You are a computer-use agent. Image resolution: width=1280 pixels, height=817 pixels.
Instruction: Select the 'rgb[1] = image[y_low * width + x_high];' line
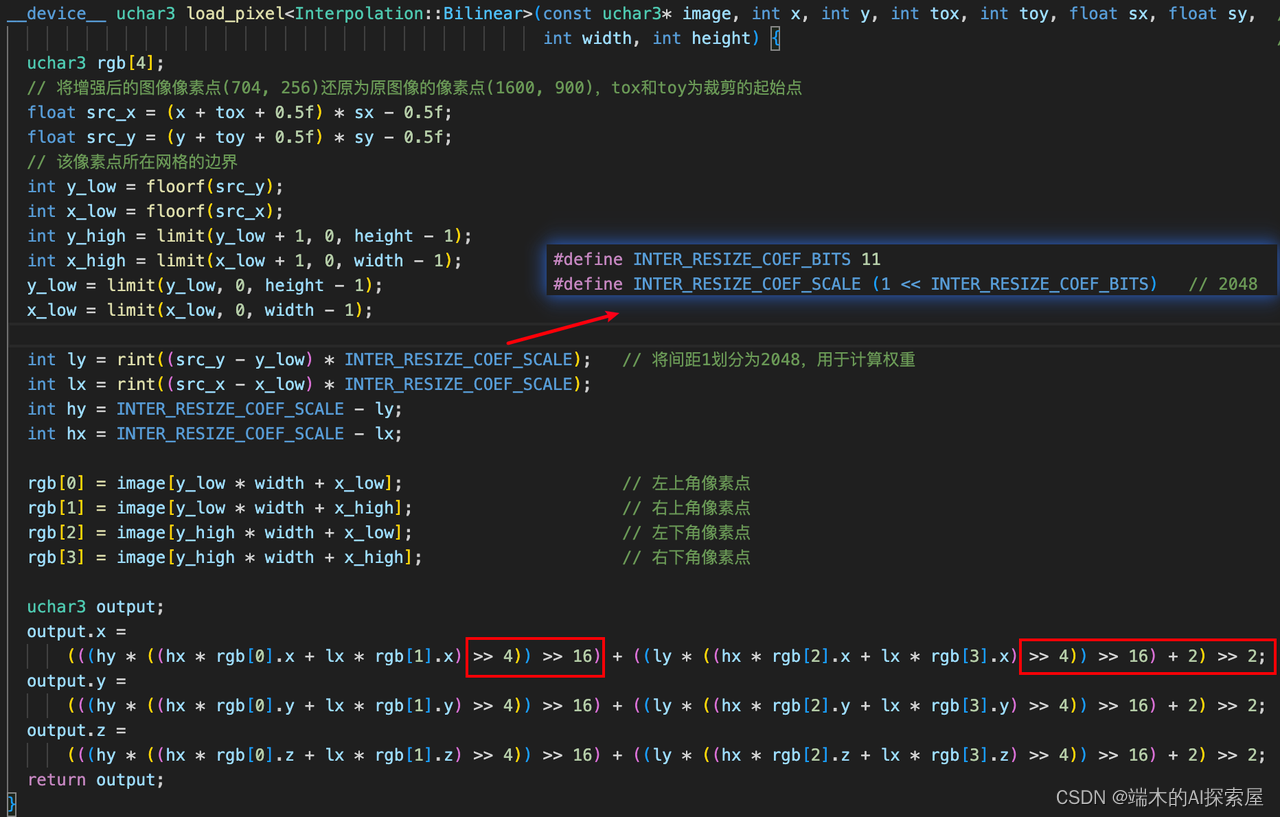(x=220, y=508)
